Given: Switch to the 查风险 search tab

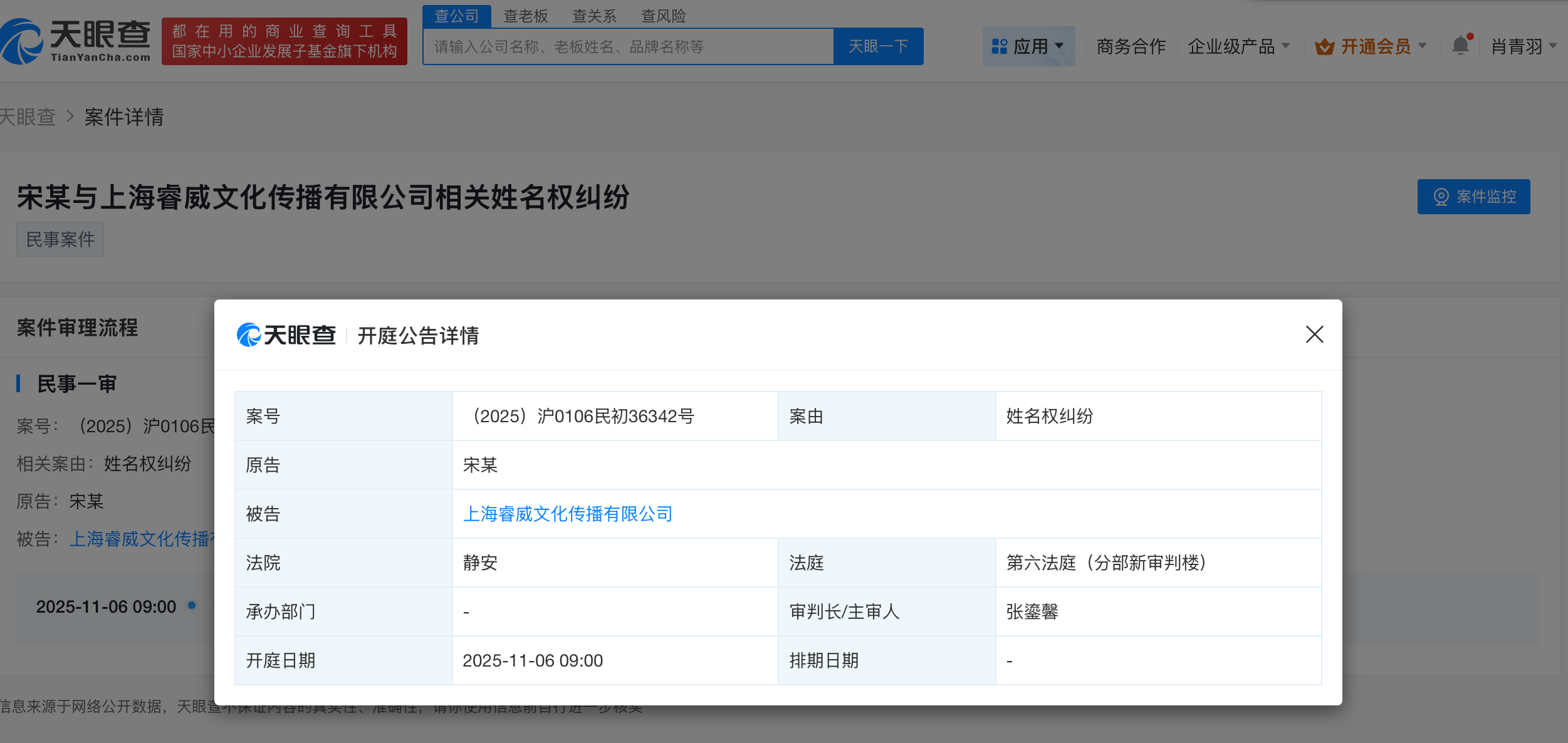Looking at the screenshot, I should point(663,16).
